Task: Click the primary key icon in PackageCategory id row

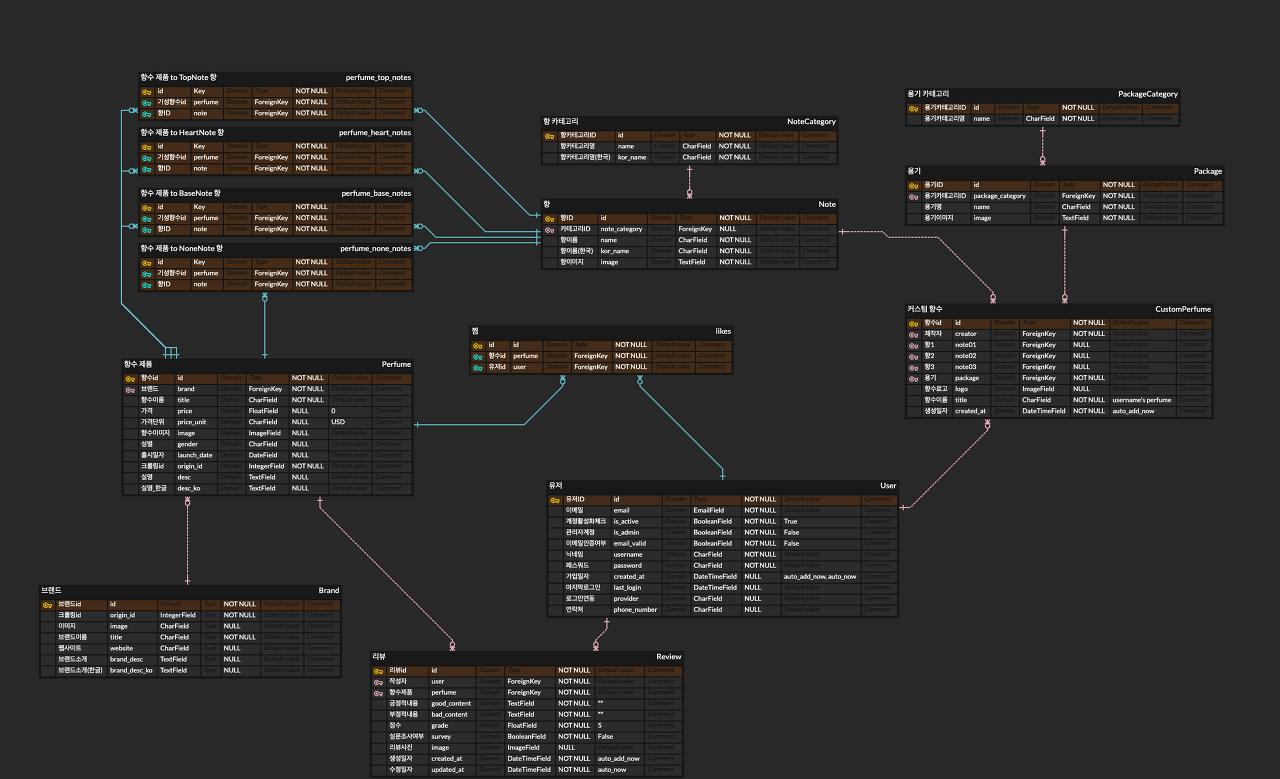Action: click(913, 107)
